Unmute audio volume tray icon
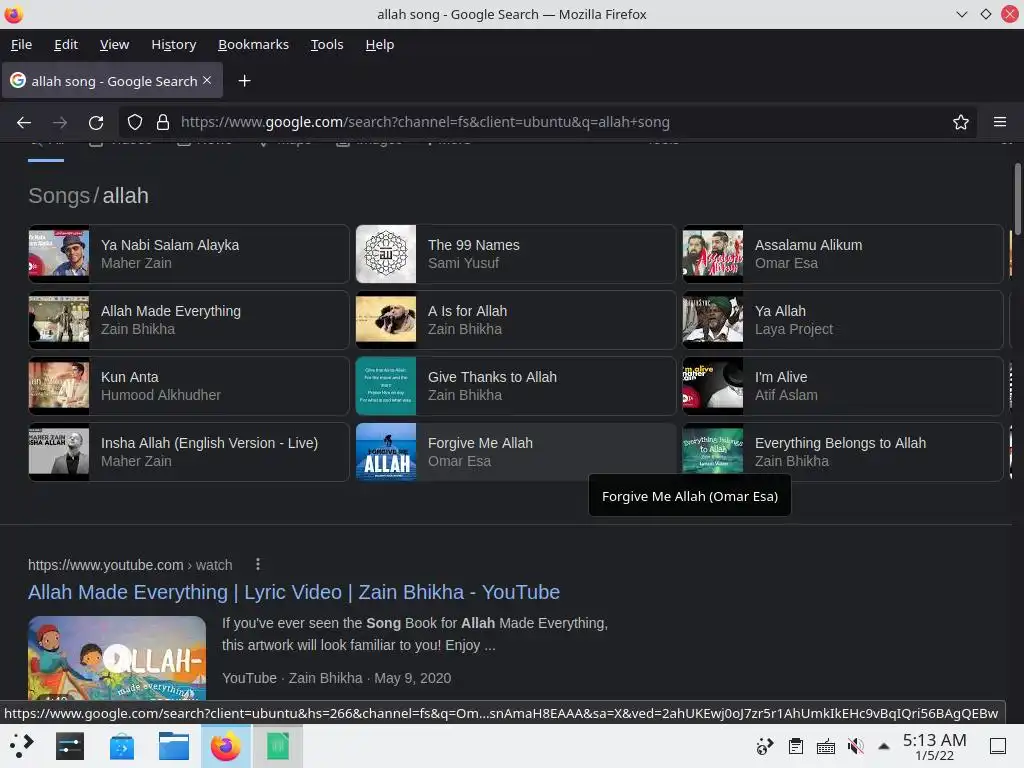The height and width of the screenshot is (768, 1024). (855, 746)
